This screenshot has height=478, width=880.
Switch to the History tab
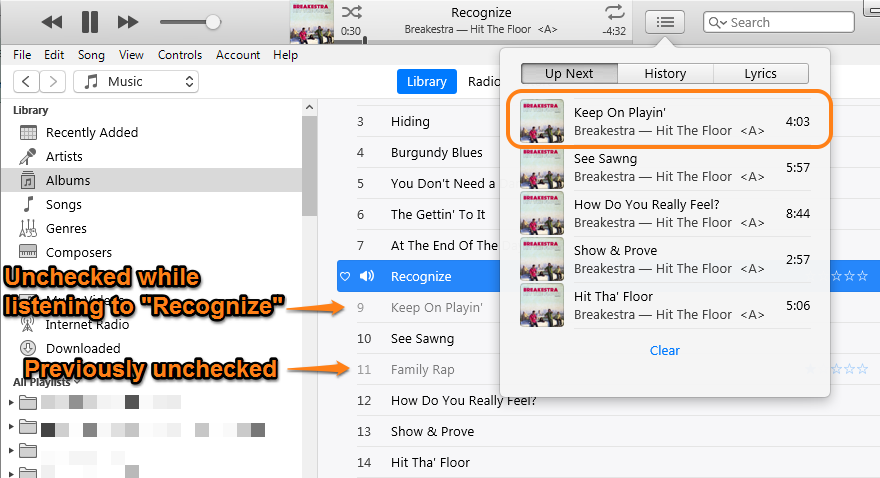point(665,73)
